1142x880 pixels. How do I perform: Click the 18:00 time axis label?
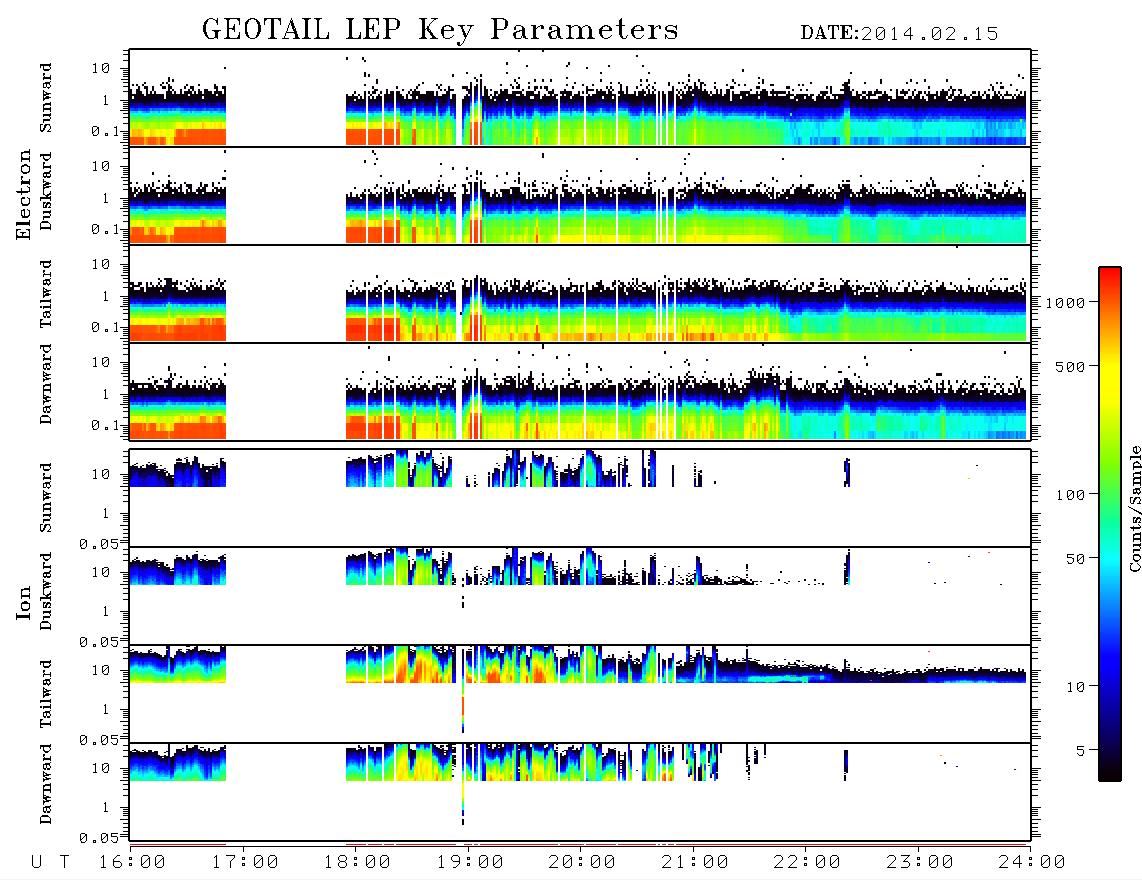(358, 863)
